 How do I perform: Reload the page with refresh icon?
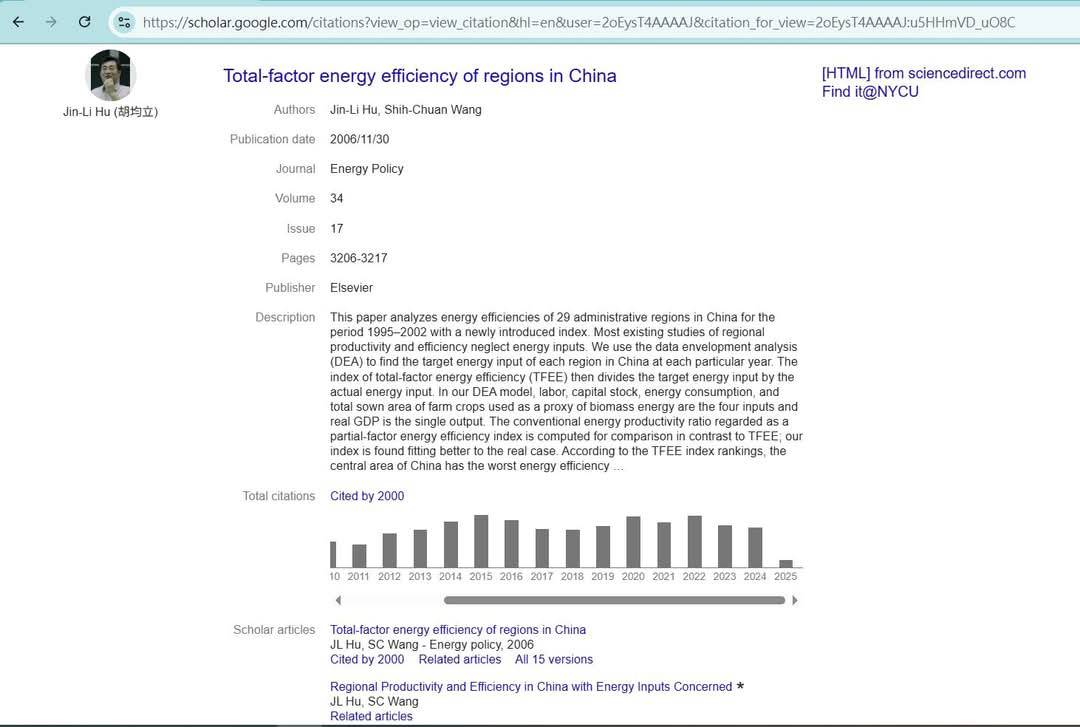pyautogui.click(x=85, y=21)
